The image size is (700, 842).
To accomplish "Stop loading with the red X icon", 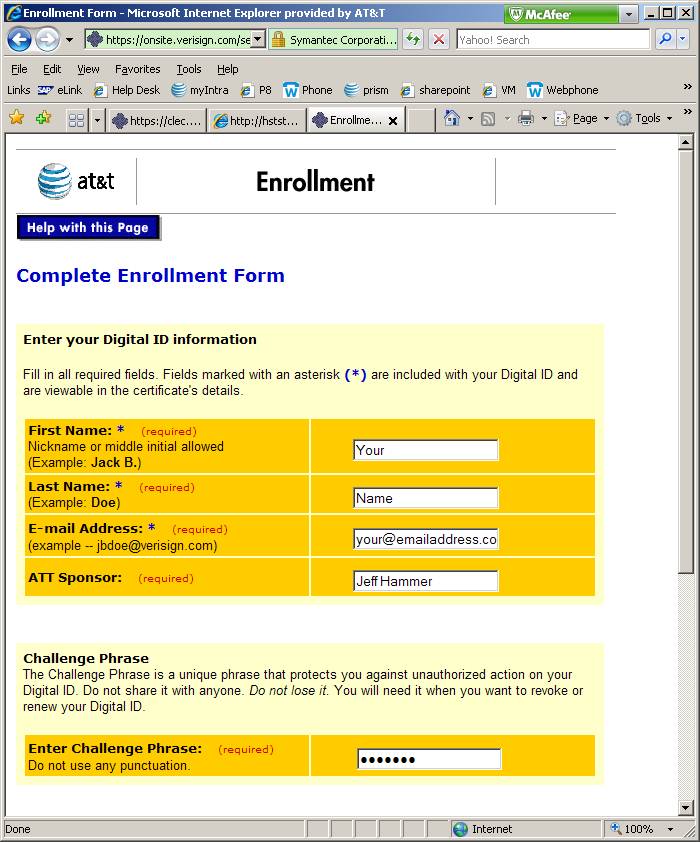I will point(439,39).
